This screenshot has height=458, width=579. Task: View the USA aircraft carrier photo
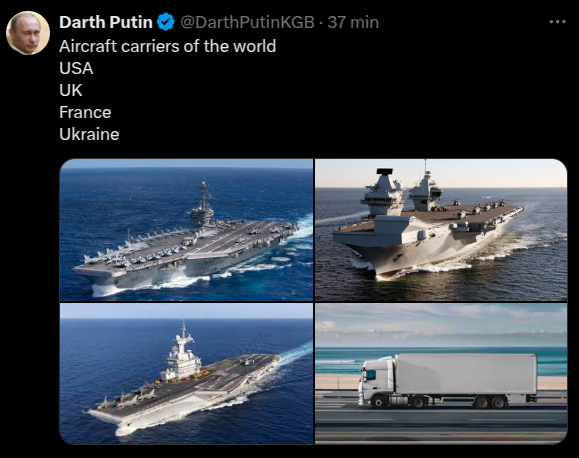coord(186,230)
